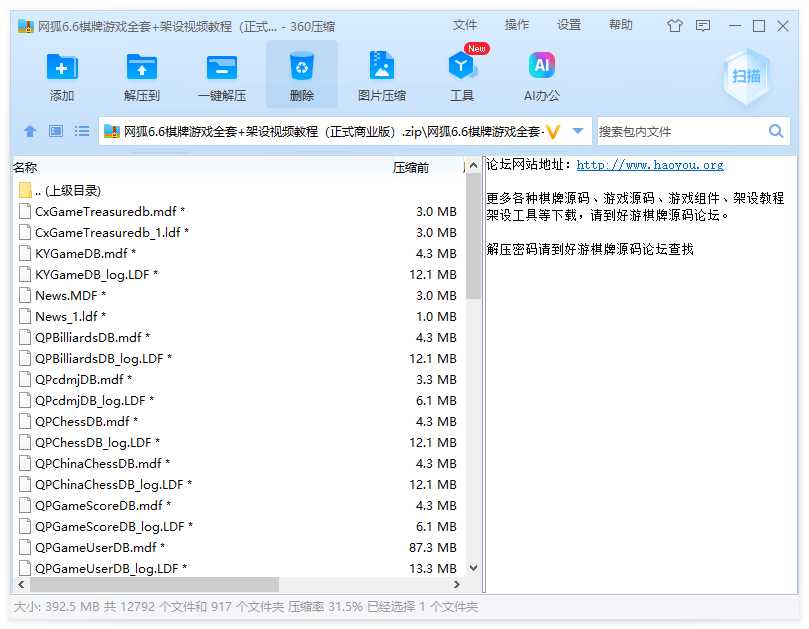Open the 工具 (Tools) icon
Image resolution: width=809 pixels, height=629 pixels.
pyautogui.click(x=461, y=66)
